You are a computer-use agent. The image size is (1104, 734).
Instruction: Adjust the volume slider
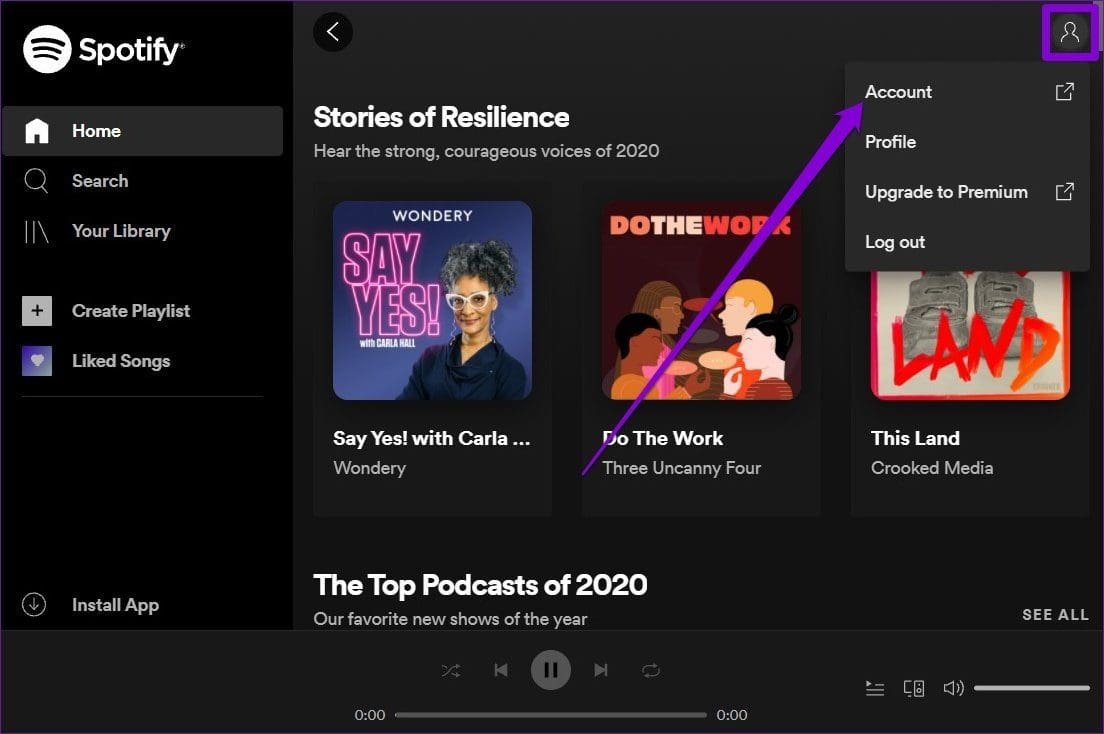point(1031,688)
